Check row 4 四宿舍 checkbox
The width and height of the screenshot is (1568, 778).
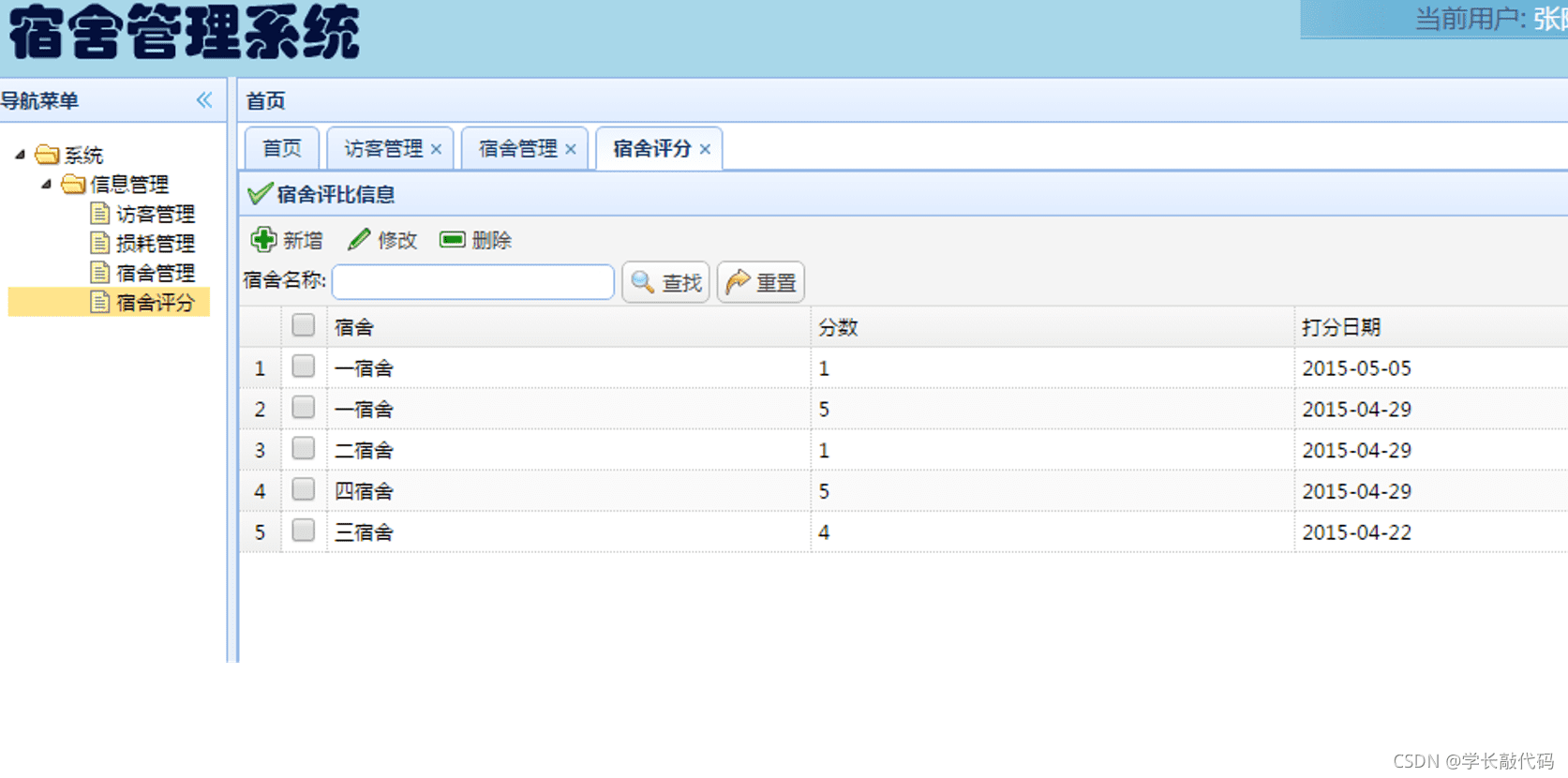click(303, 489)
